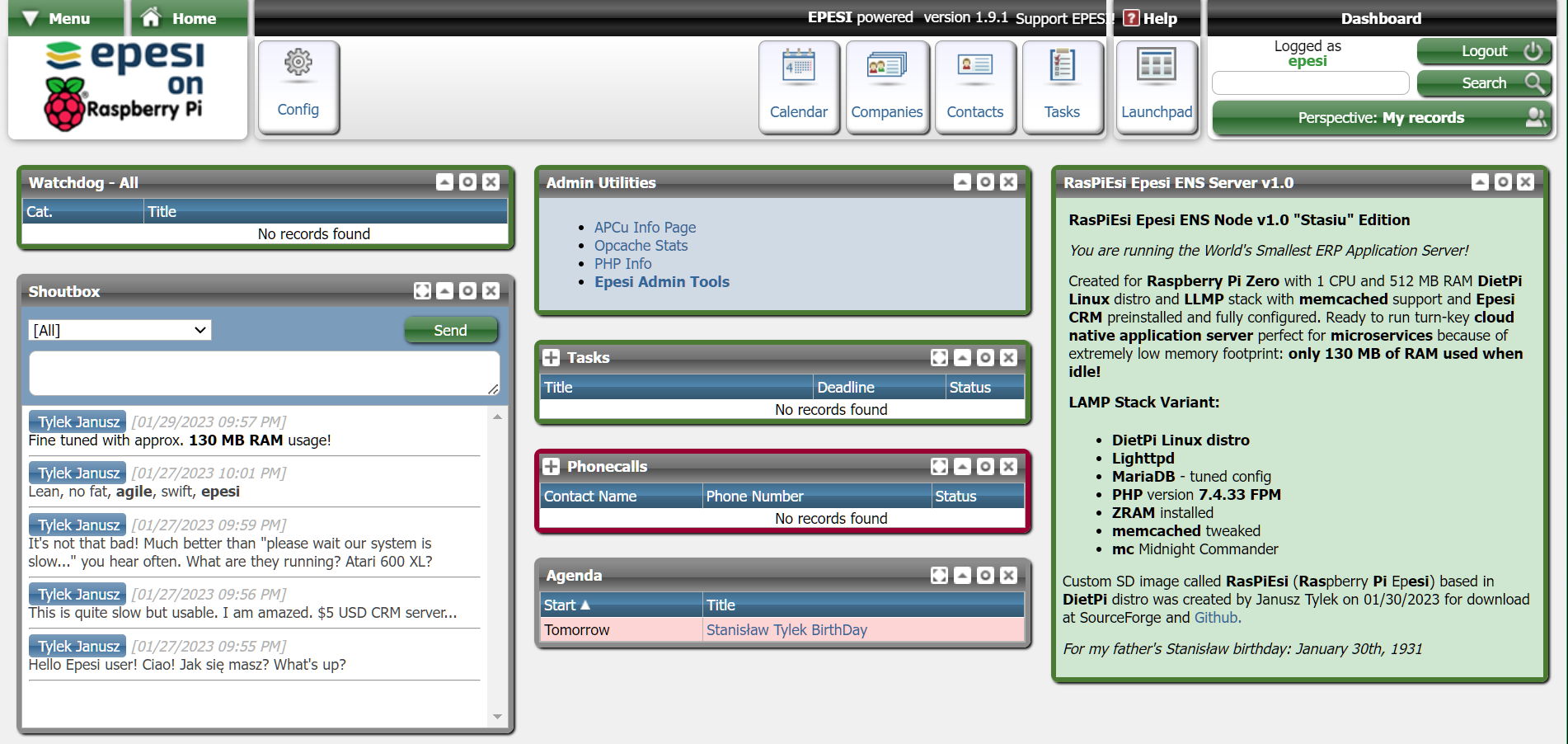Expand Tasks applet to fullscreen icon
Viewport: 1568px width, 744px height.
point(939,358)
